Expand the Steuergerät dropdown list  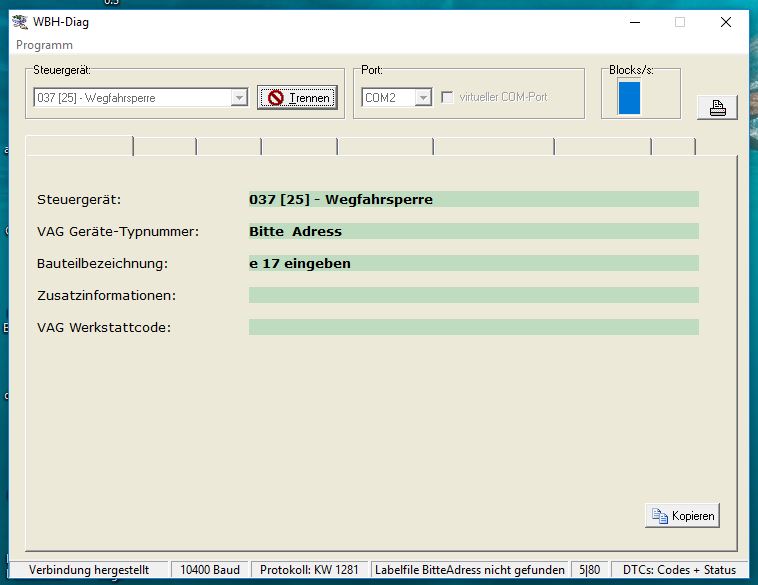tap(239, 97)
